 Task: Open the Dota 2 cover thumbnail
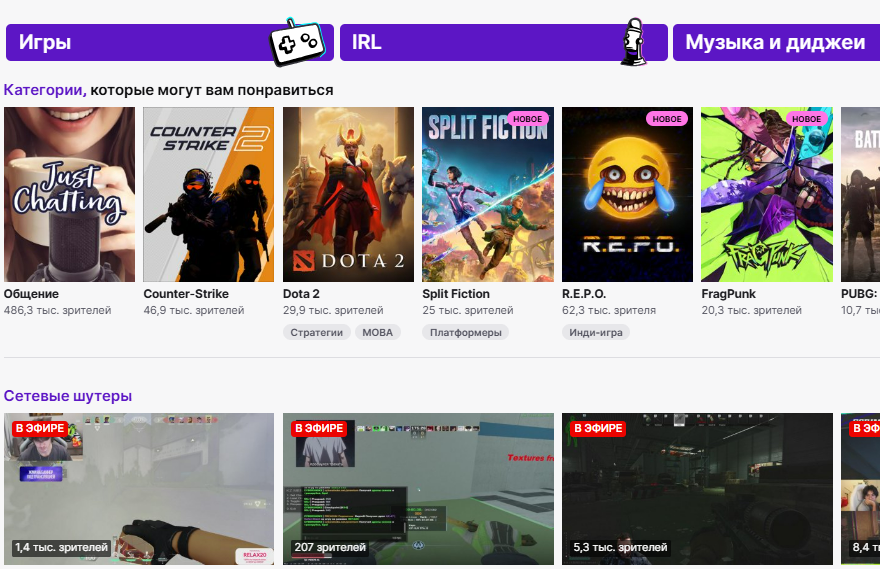coord(349,194)
